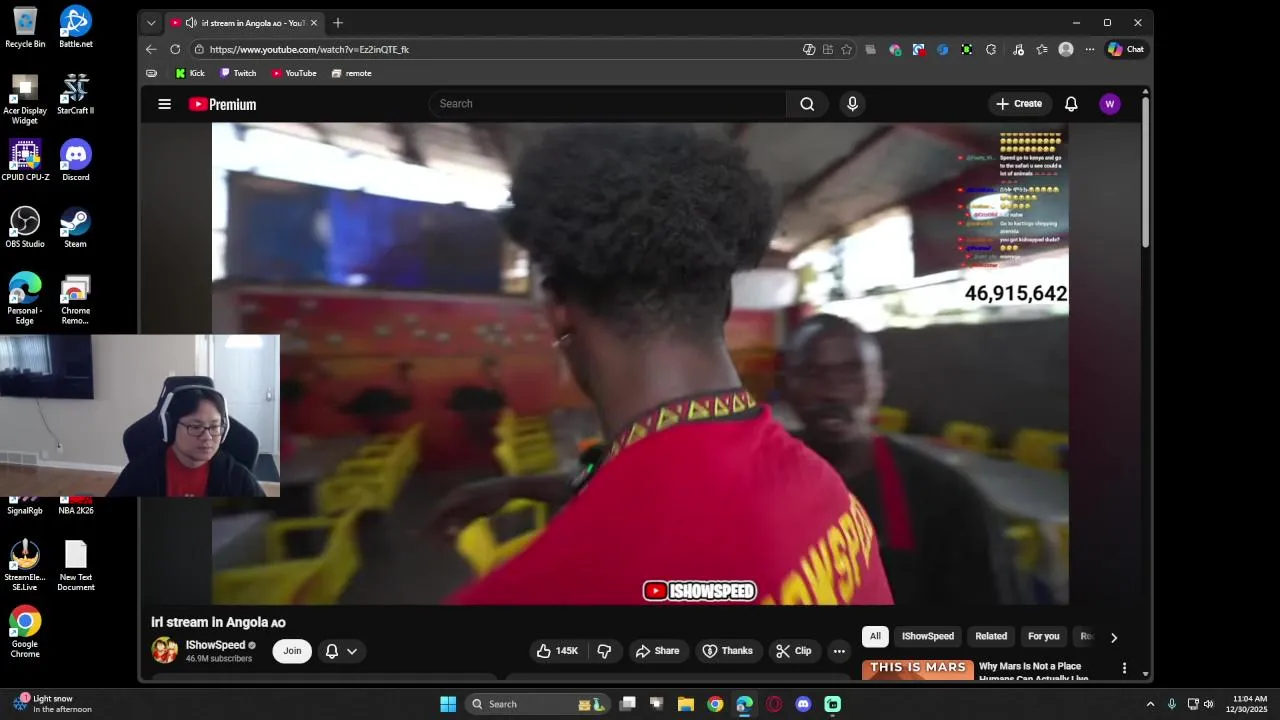Open the purple W account avatar
The height and width of the screenshot is (720, 1280).
pyautogui.click(x=1109, y=104)
